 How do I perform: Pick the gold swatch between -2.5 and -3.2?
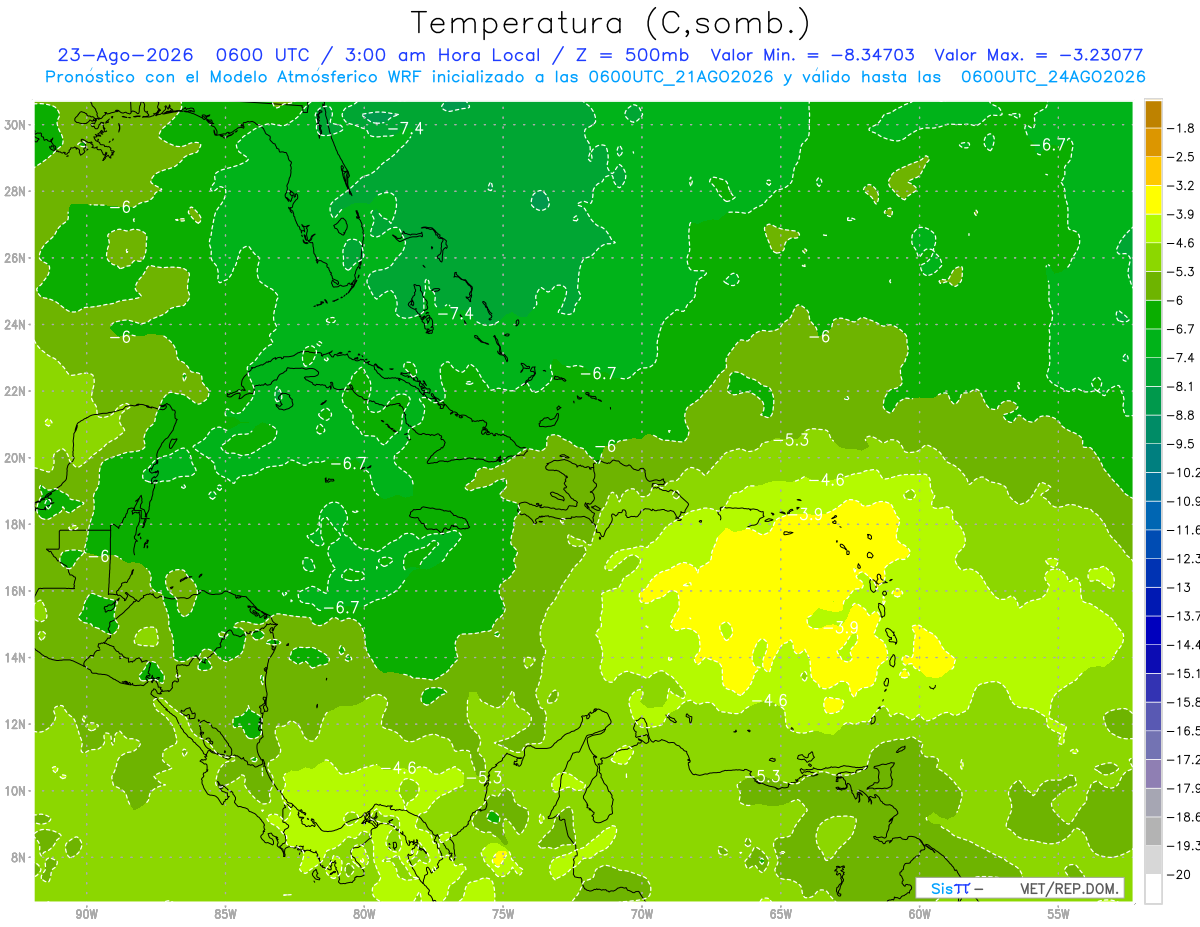point(1153,171)
